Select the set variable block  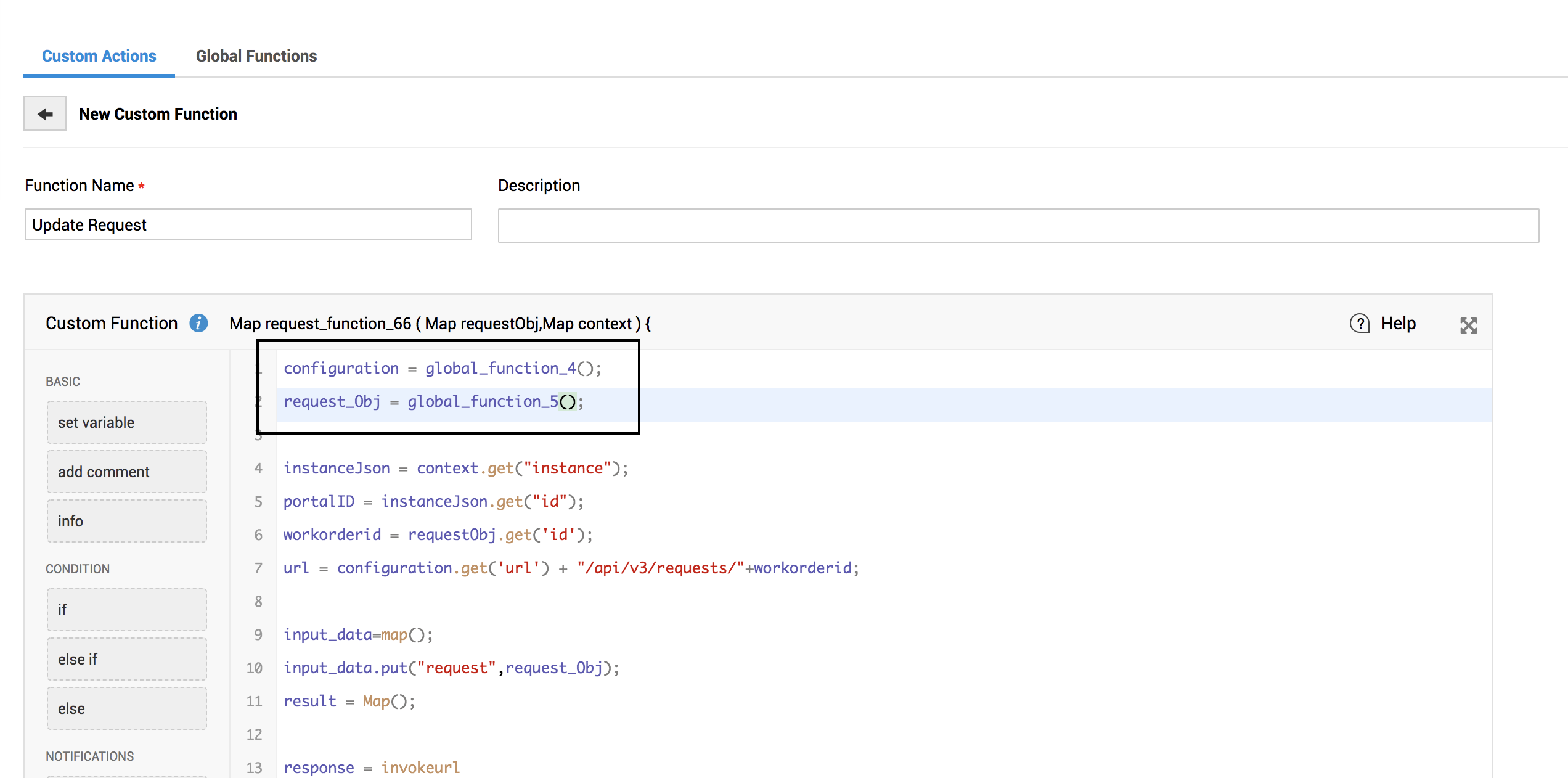126,422
